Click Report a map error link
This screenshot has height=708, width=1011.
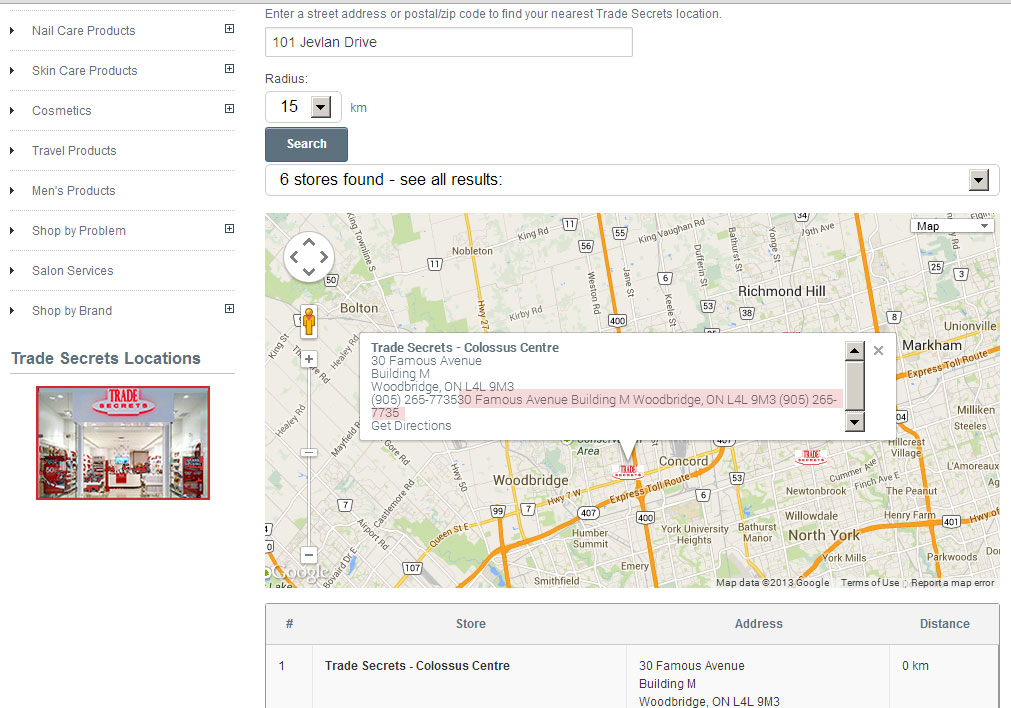(x=952, y=583)
